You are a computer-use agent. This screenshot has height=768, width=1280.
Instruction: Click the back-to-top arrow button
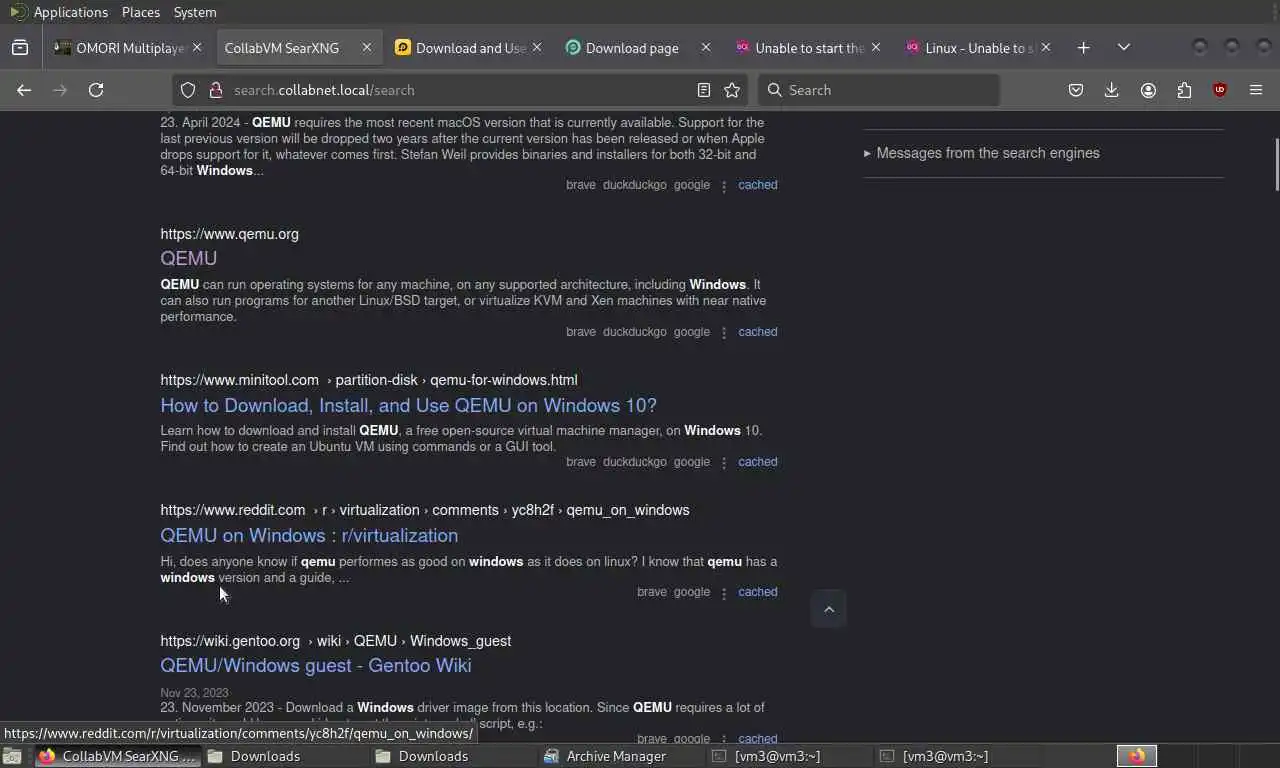pos(829,609)
